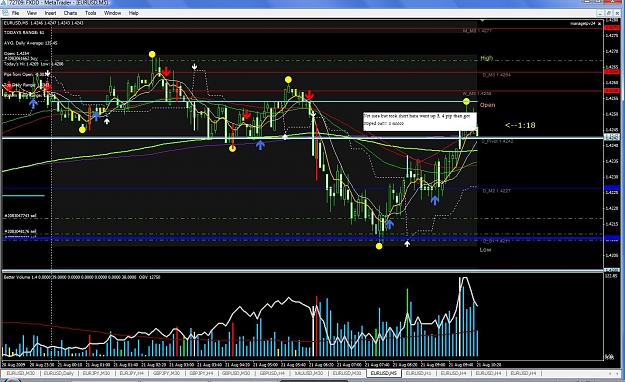Click the 'D_M3 1.4264' pivot label

tap(497, 75)
